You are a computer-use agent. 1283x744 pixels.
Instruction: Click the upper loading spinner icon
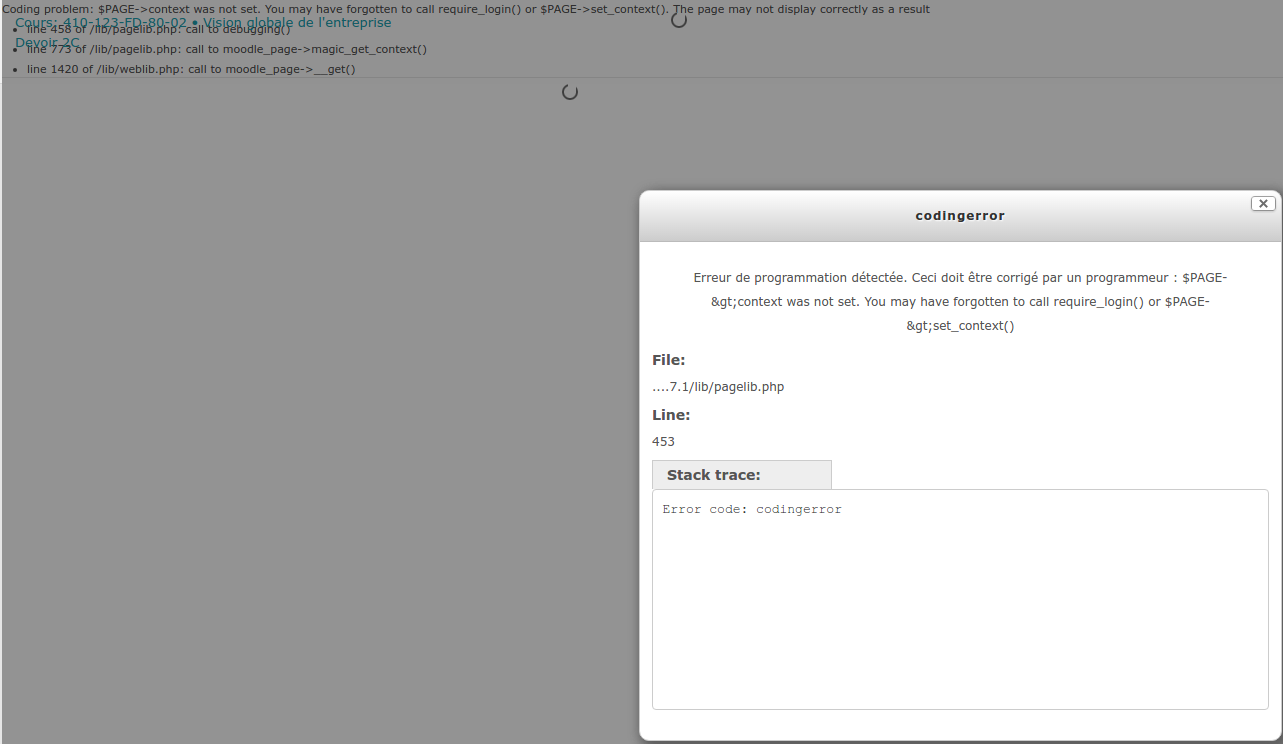pos(679,20)
